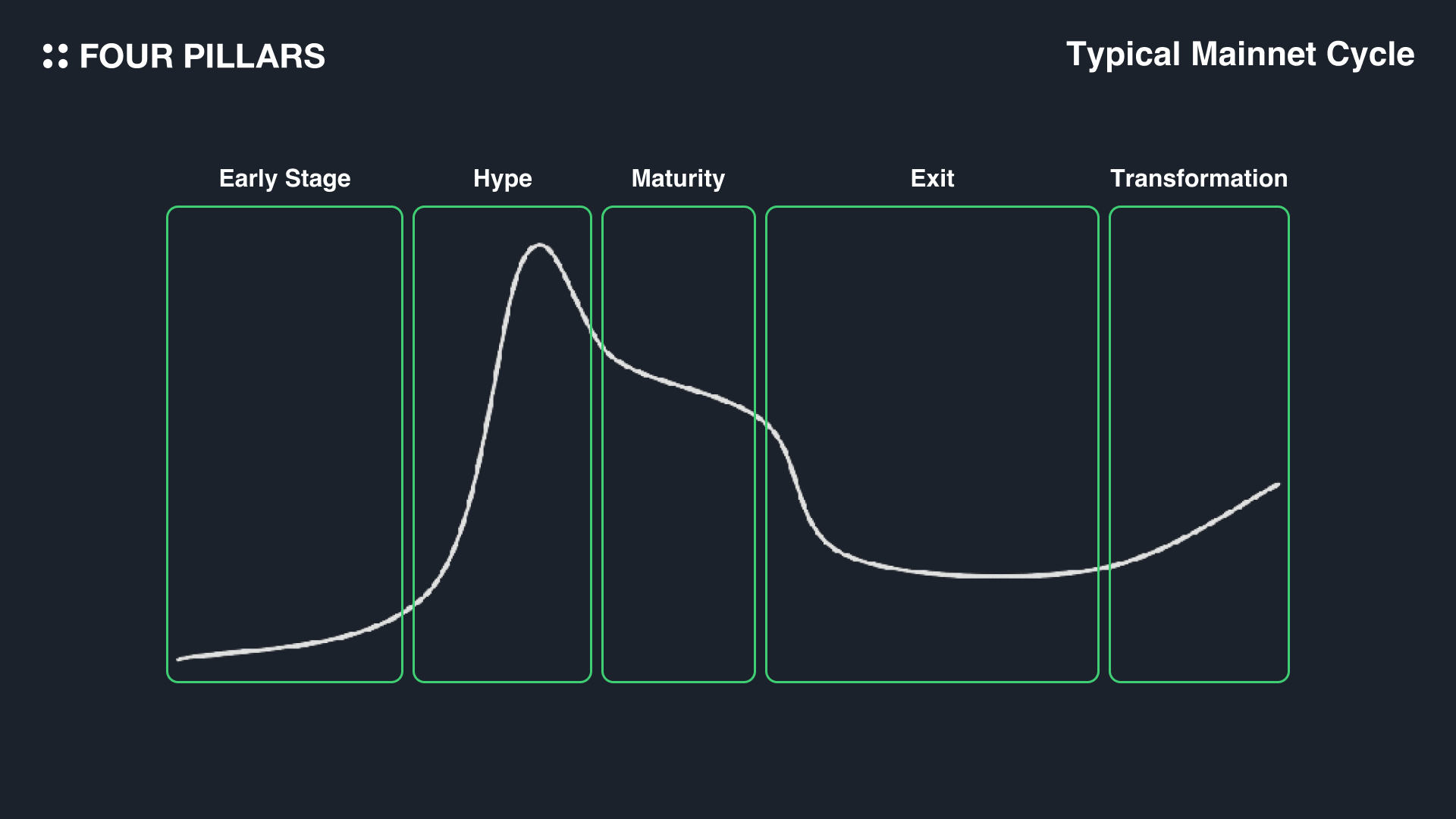Click the Four Pillars four-dot logo icon
Image resolution: width=1456 pixels, height=819 pixels.
coord(55,56)
